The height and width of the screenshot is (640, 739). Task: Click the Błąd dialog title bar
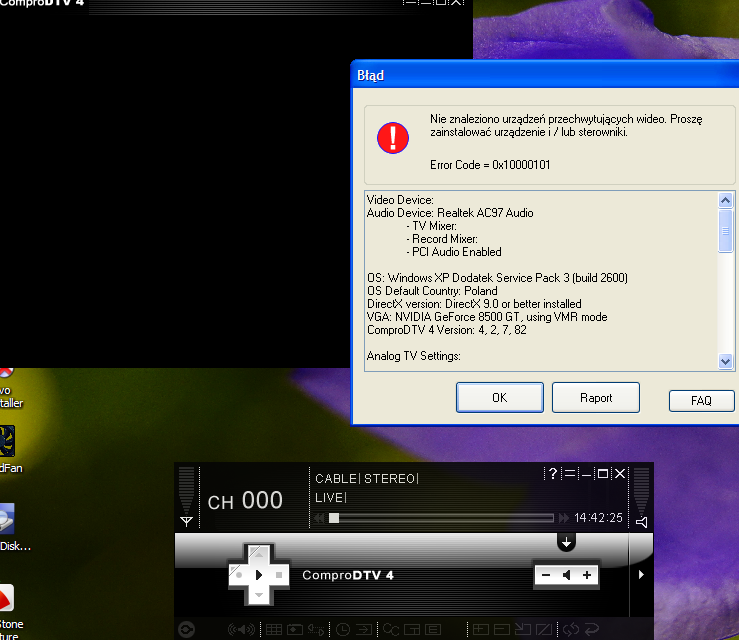click(545, 75)
